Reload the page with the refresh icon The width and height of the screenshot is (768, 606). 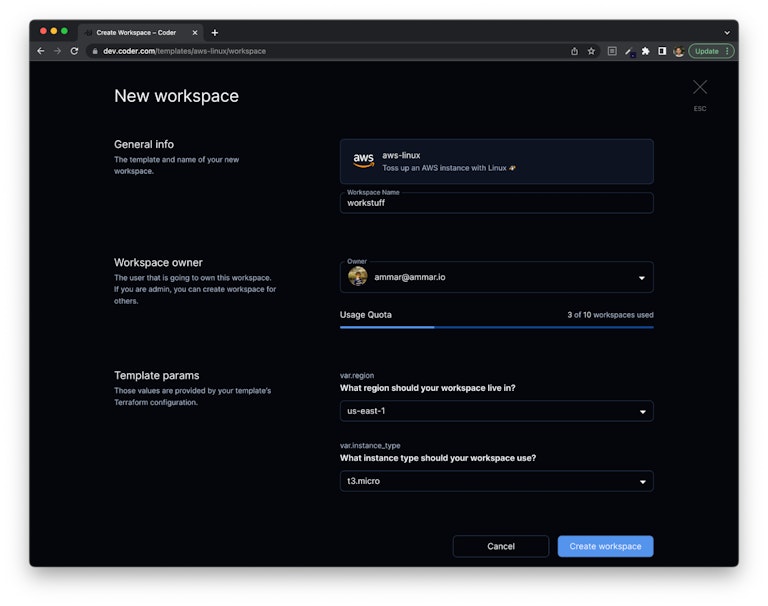click(x=74, y=51)
